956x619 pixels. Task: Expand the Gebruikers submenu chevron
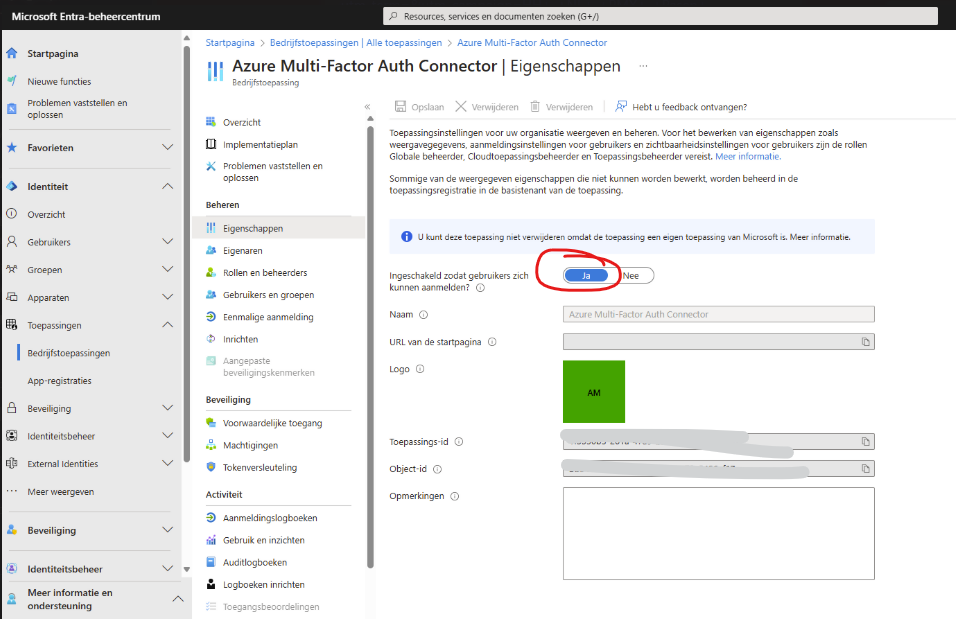168,242
